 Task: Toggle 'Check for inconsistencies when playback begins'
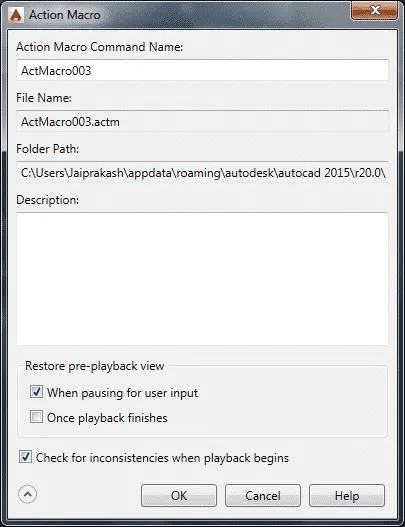(x=26, y=457)
